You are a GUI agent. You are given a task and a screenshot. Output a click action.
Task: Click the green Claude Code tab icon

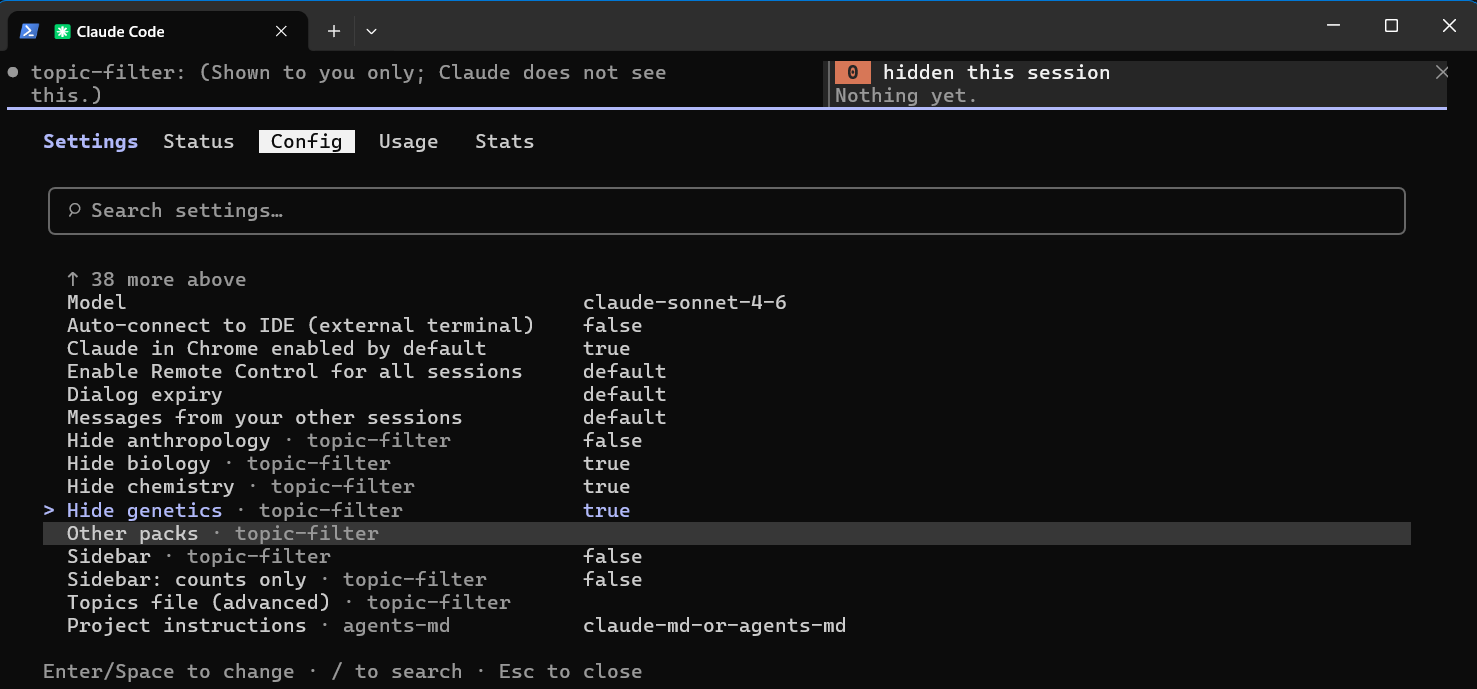click(x=62, y=31)
